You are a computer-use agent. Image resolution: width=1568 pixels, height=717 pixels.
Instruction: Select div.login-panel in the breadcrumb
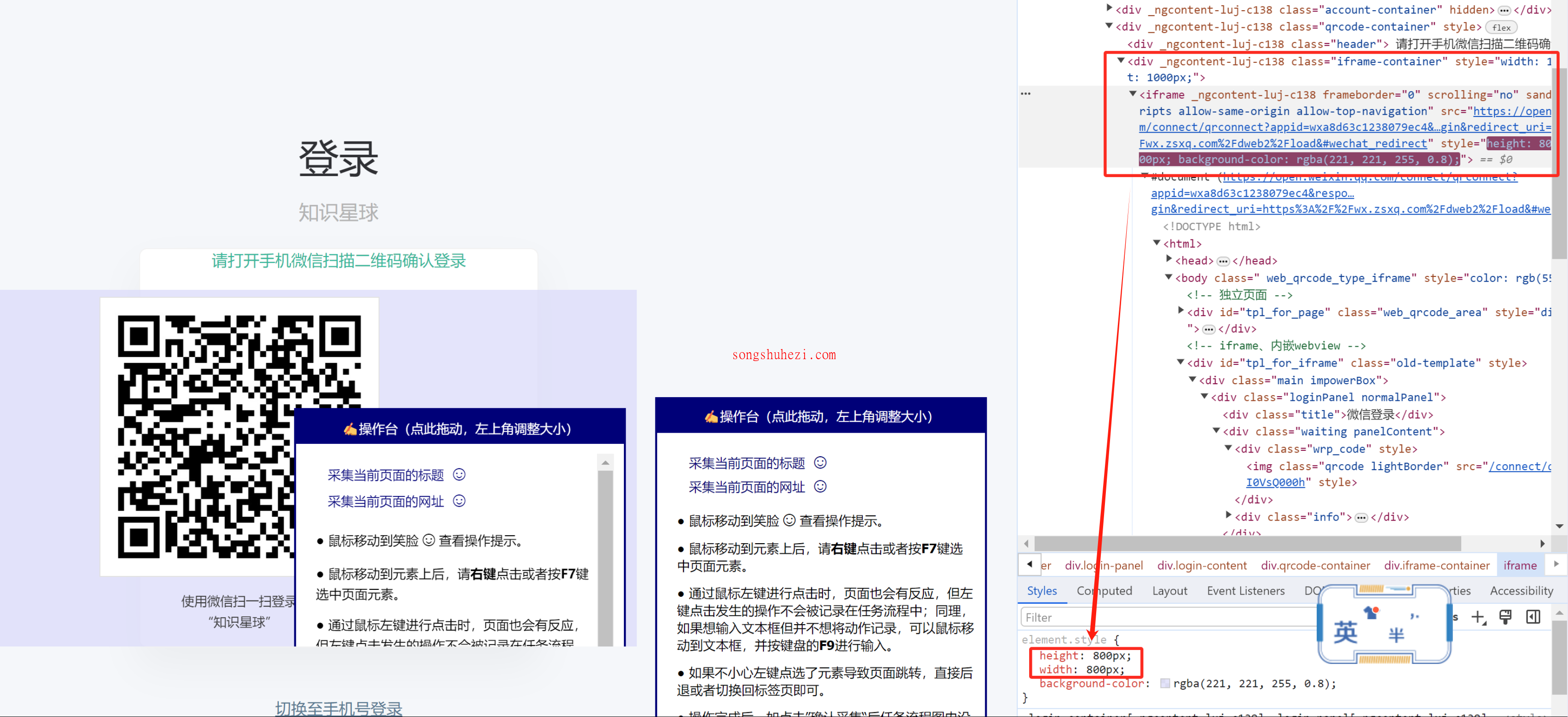pyautogui.click(x=1104, y=565)
